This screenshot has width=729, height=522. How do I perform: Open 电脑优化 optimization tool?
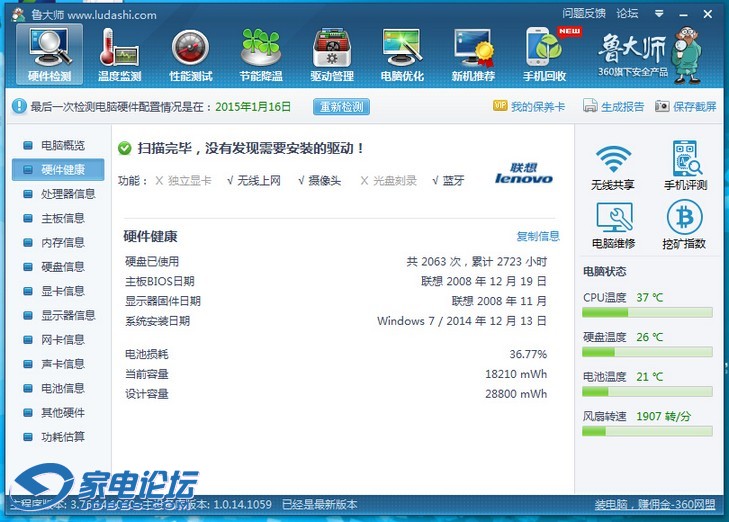point(402,54)
